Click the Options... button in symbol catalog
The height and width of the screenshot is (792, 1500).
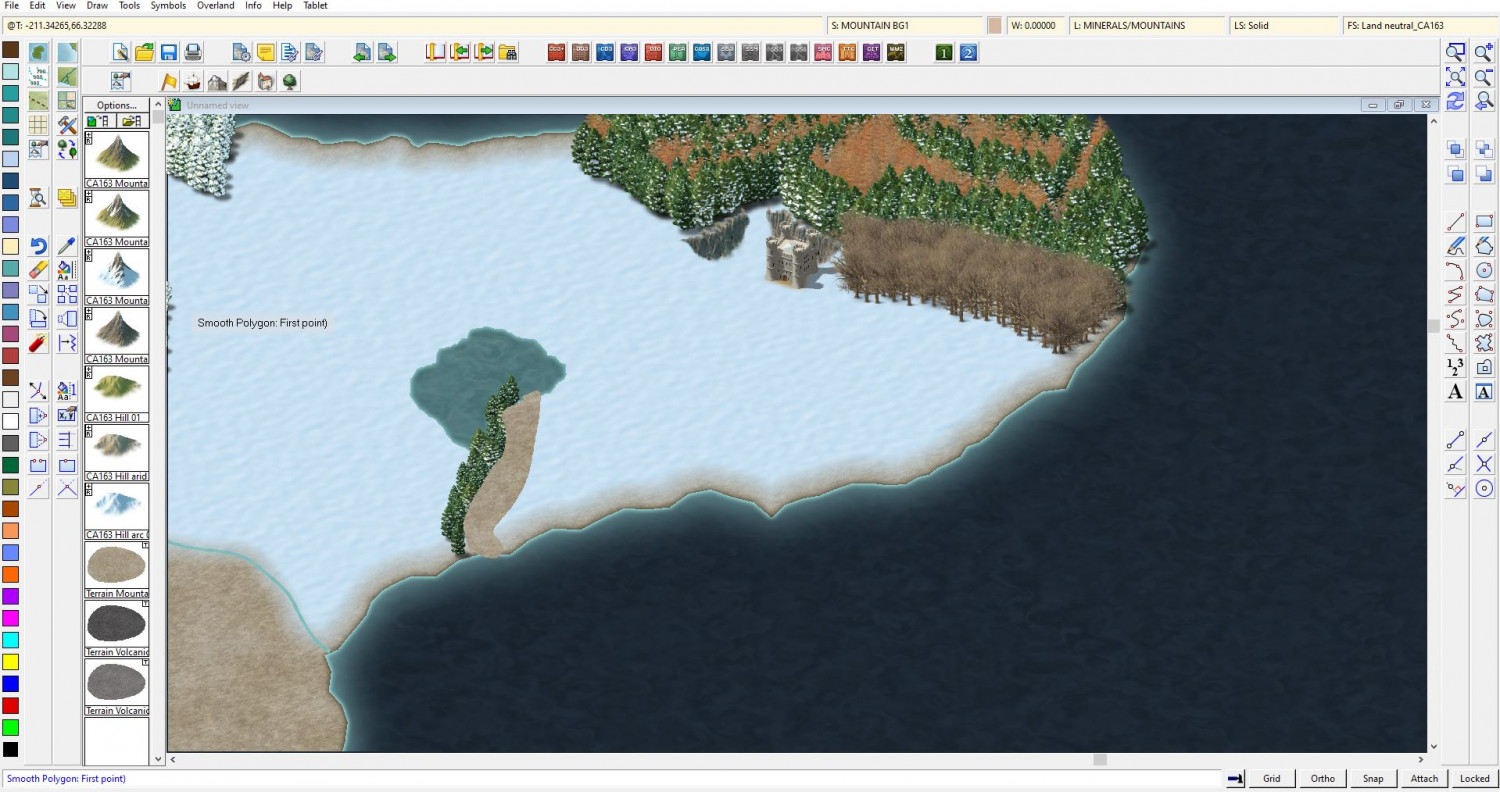click(x=116, y=105)
